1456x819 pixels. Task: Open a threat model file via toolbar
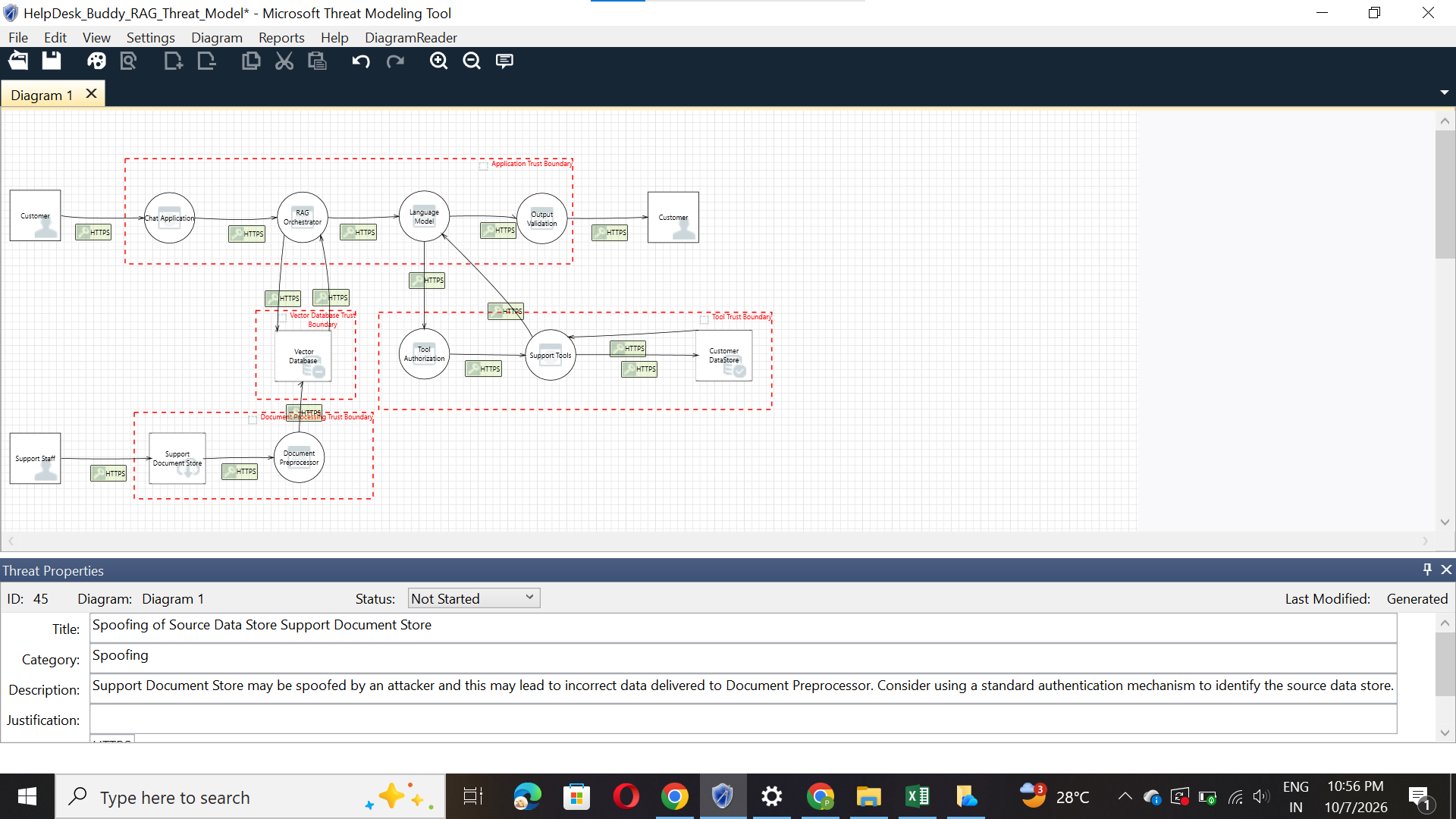(18, 61)
